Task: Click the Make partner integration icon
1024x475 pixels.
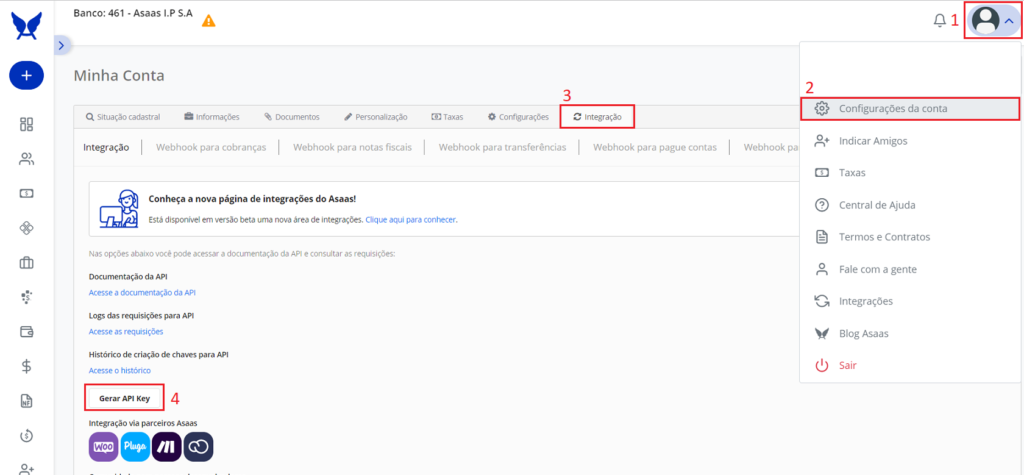Action: click(x=166, y=446)
